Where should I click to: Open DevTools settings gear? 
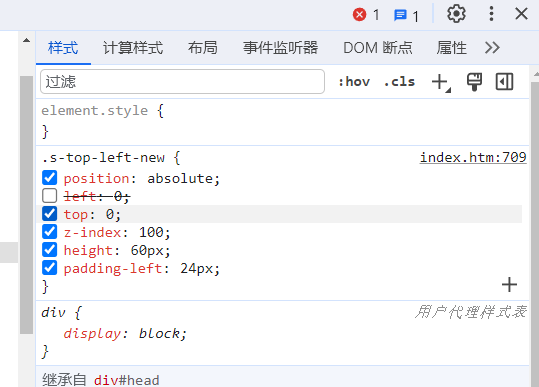[456, 14]
